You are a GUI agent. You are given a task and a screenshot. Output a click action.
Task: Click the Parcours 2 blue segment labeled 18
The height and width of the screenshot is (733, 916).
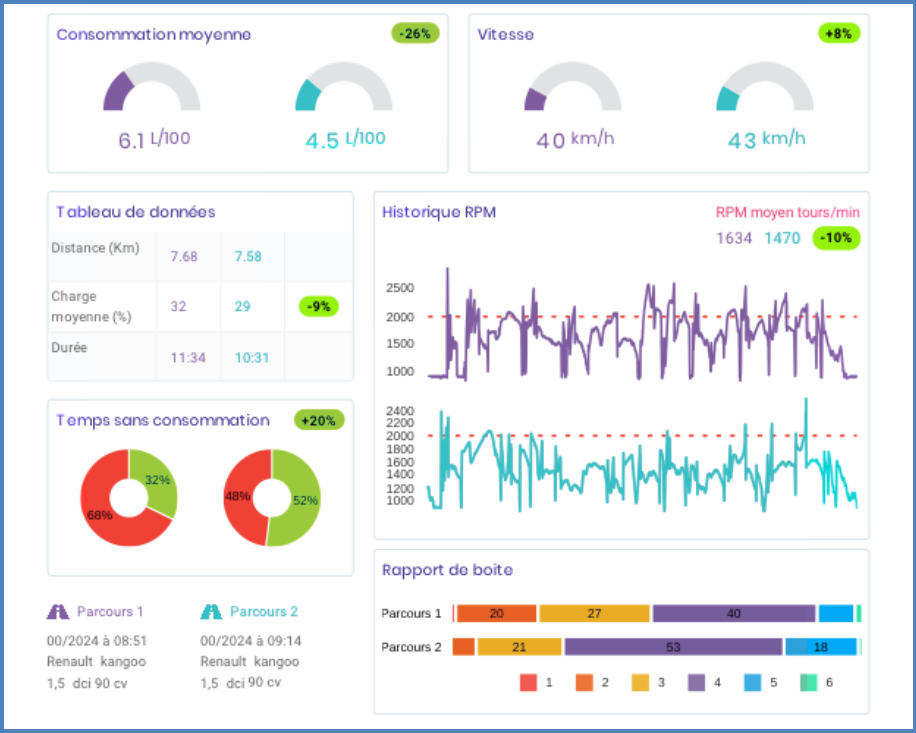coord(821,647)
